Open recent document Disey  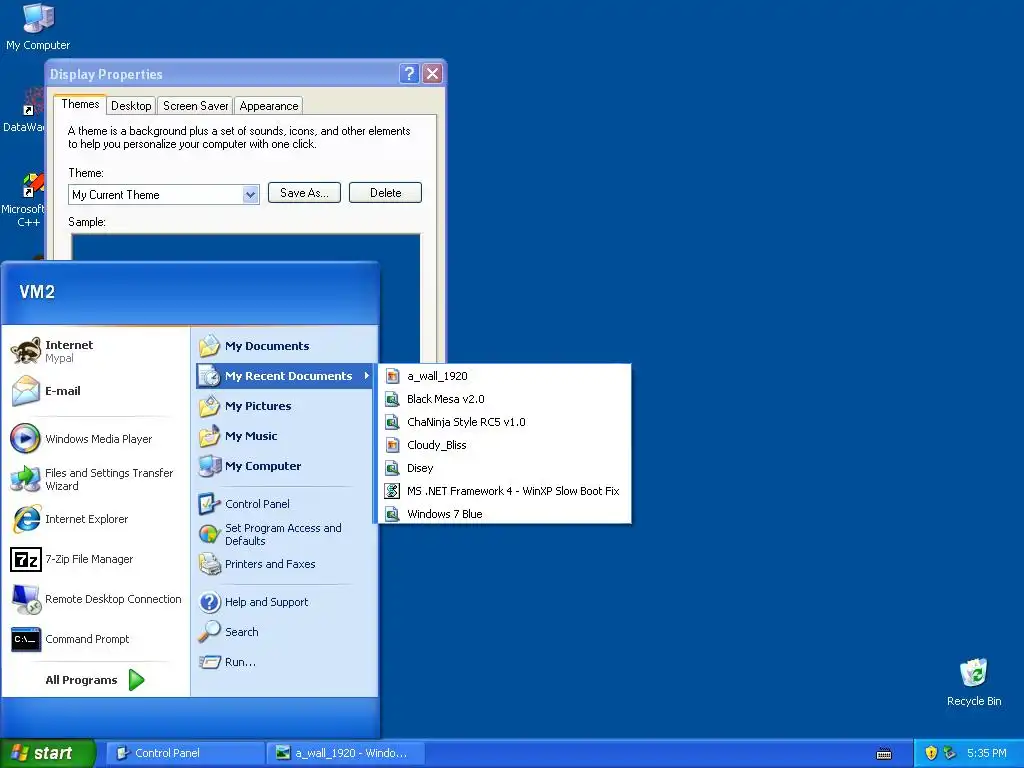click(x=505, y=468)
